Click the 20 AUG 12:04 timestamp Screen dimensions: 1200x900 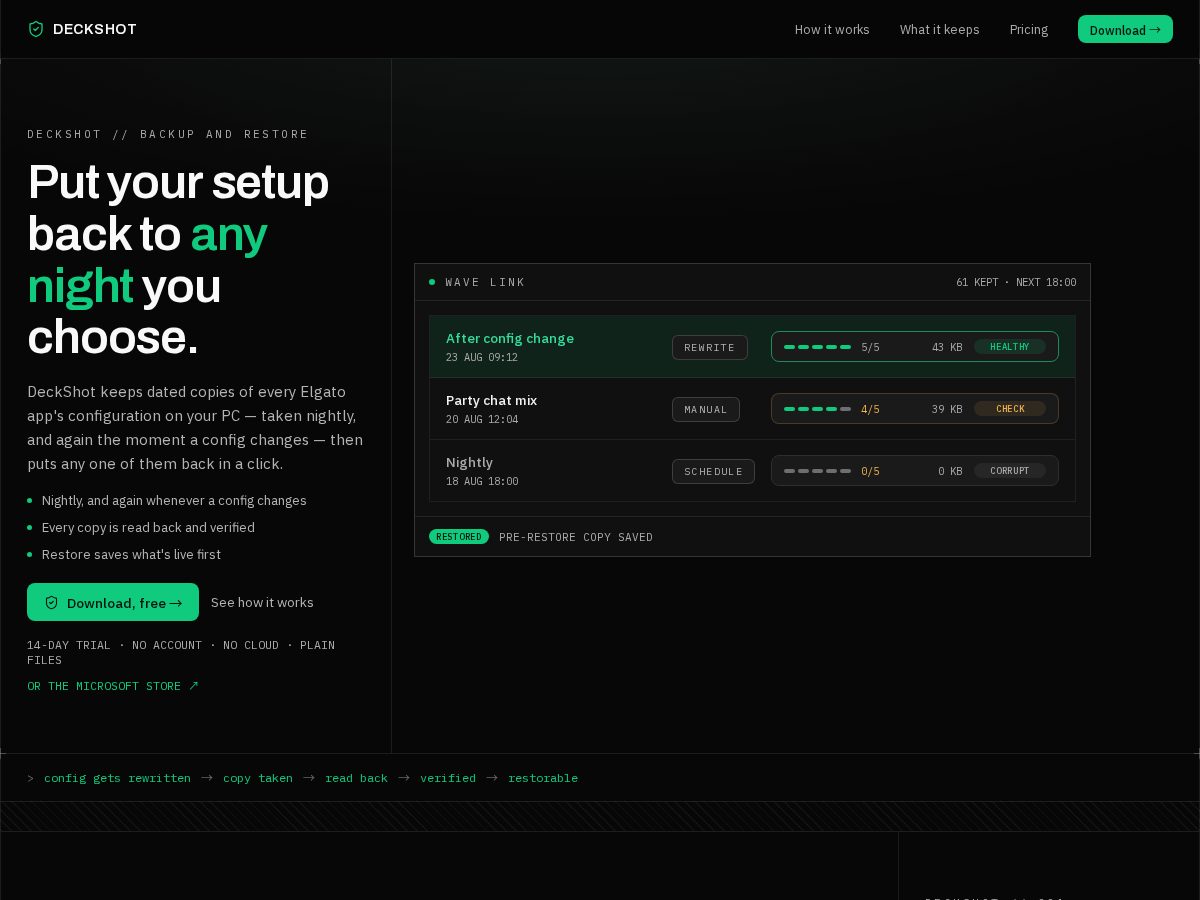pos(482,419)
